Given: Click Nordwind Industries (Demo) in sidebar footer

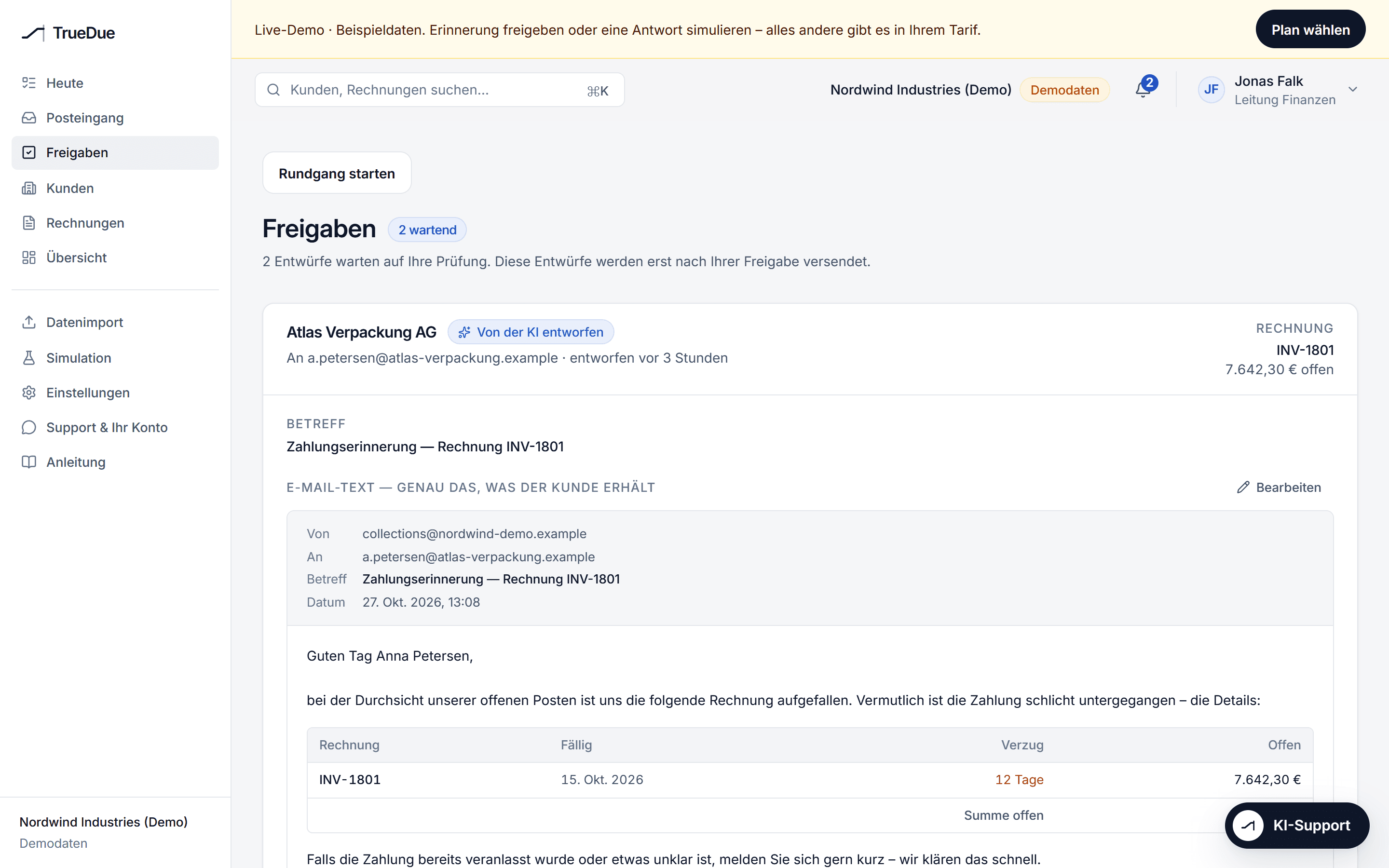Looking at the screenshot, I should (103, 822).
